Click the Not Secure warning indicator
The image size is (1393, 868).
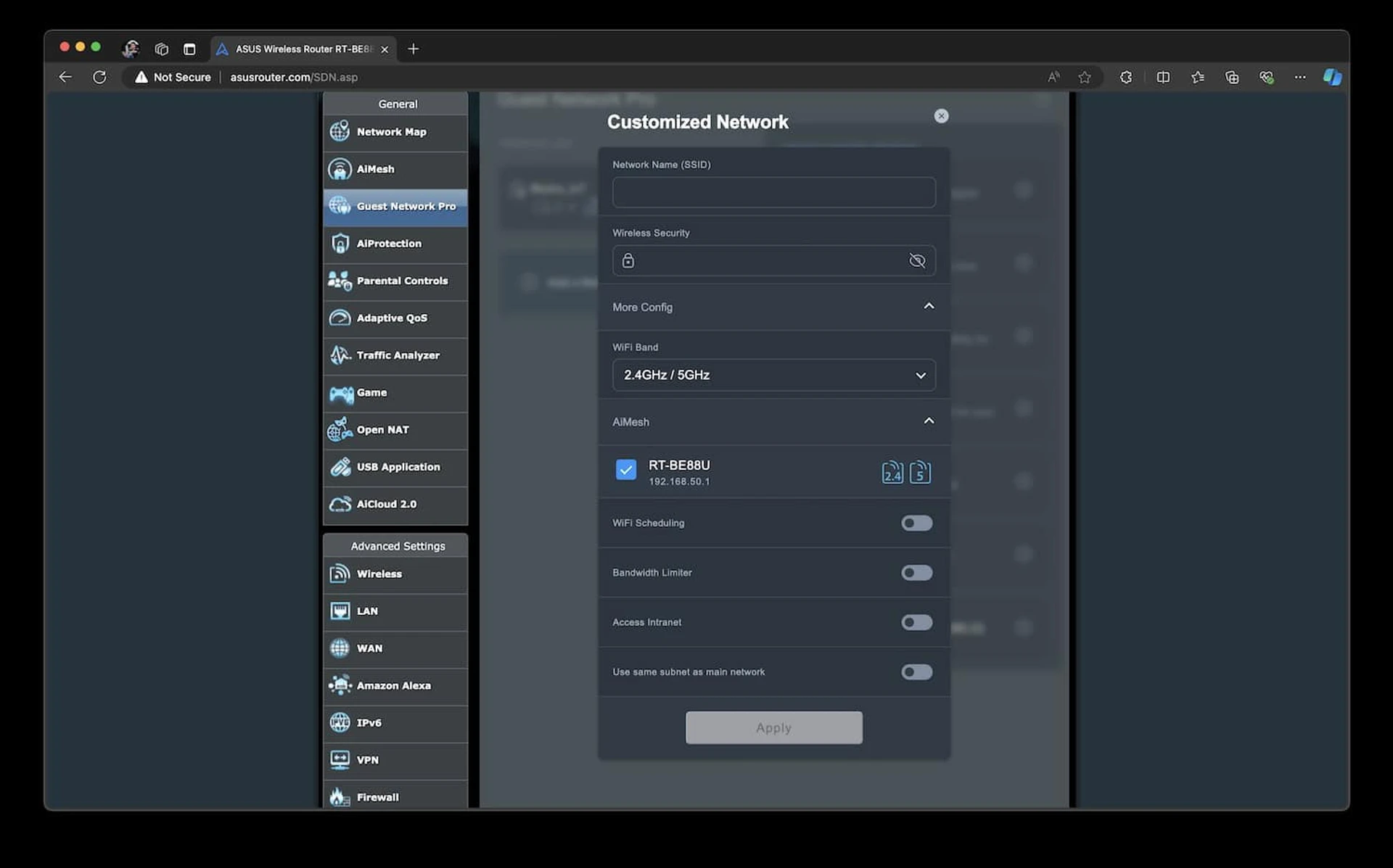173,77
